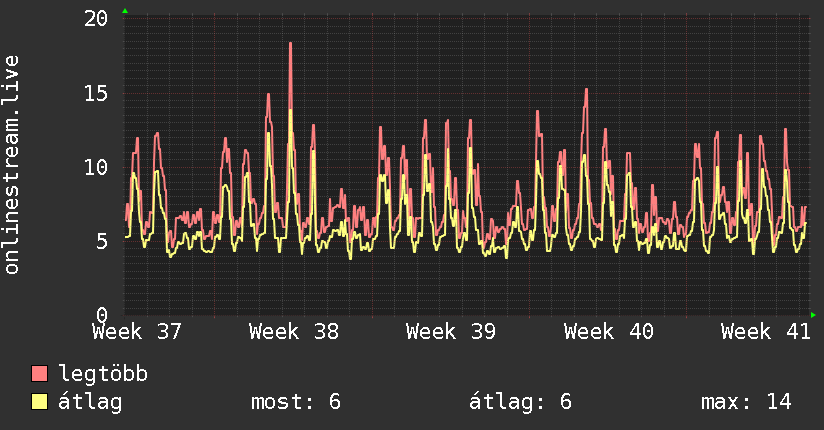The image size is (824, 430).
Task: Click the Week 37 axis label
Action: point(137,332)
